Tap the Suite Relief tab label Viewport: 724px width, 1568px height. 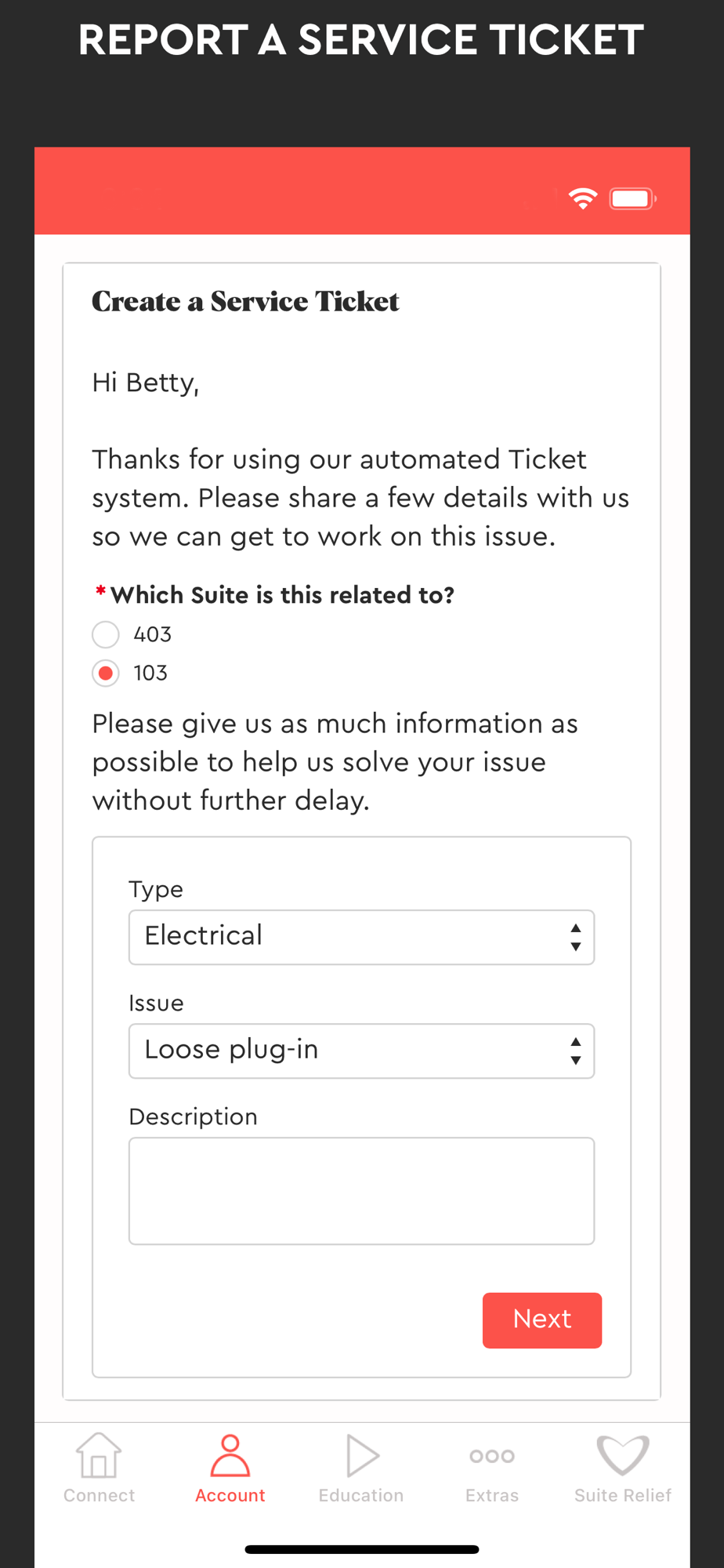click(623, 1495)
